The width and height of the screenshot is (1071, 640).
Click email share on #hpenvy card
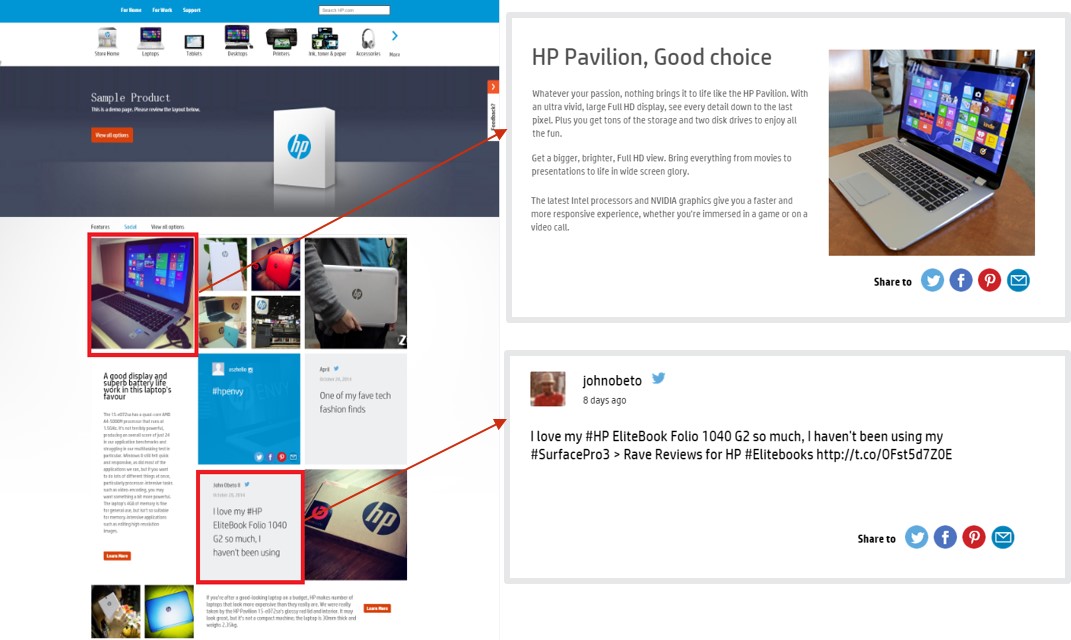point(293,457)
